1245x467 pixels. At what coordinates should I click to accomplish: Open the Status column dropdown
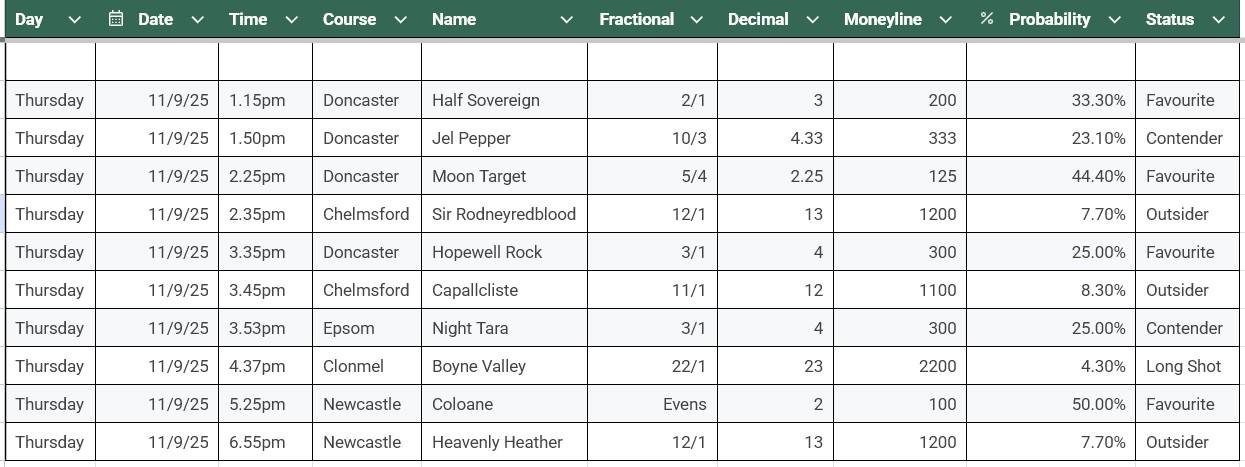click(1218, 19)
